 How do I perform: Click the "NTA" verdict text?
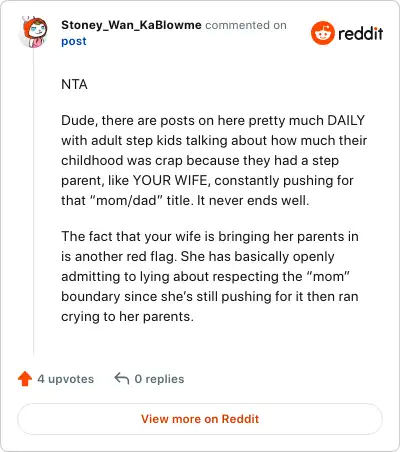(x=74, y=84)
